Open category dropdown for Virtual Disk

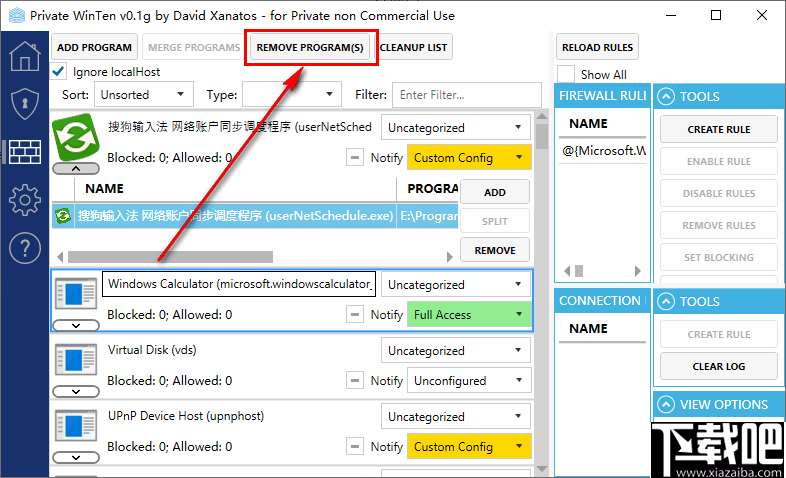tap(456, 350)
